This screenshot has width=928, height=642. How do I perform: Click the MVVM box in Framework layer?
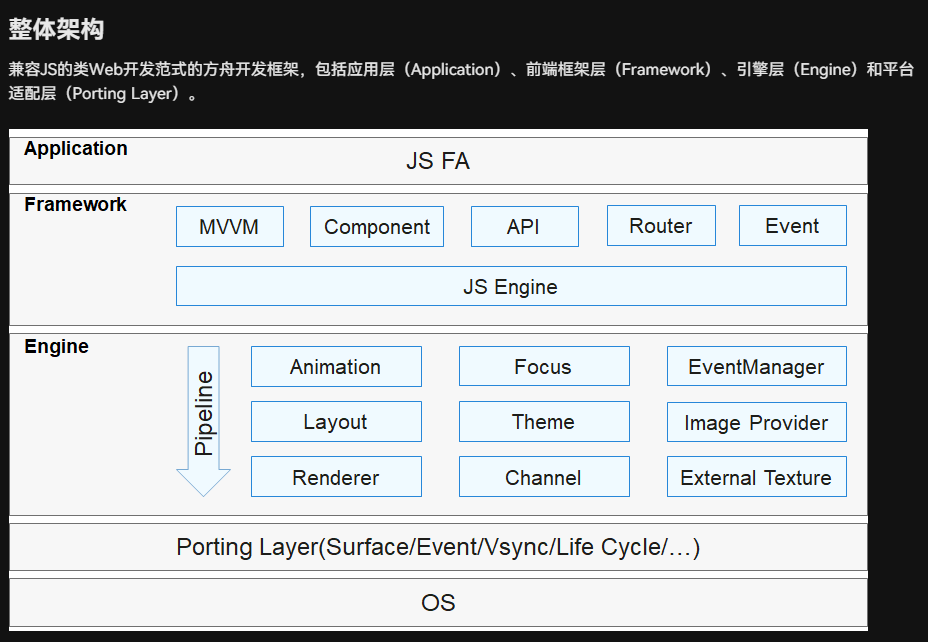(x=229, y=227)
